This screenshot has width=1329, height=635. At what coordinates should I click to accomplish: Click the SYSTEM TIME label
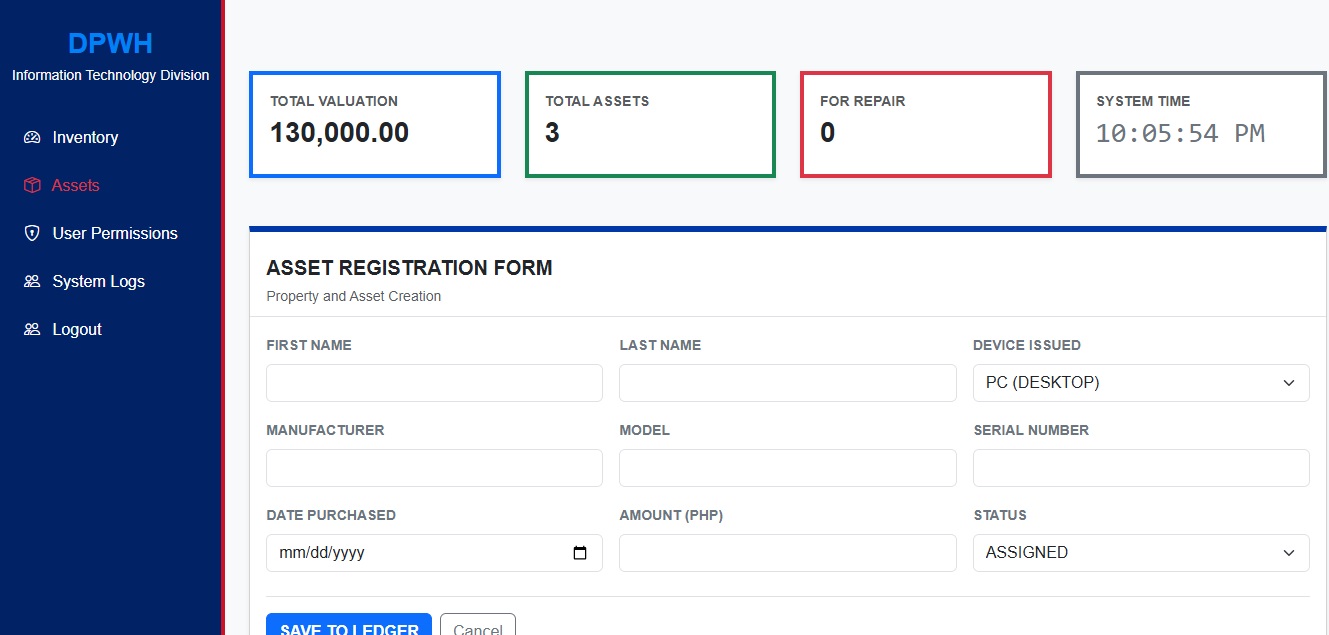coord(1143,101)
